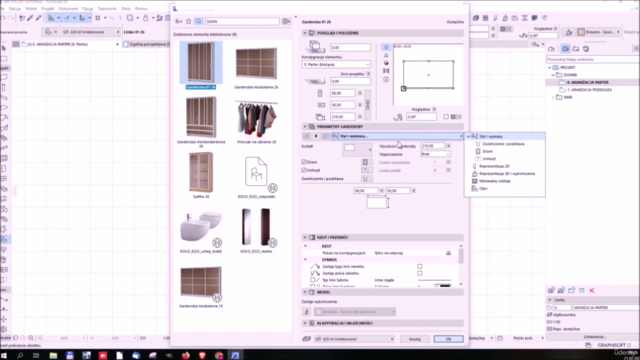Select the Marquee tool in the left toolbox
Viewport: 640px width, 360px height.
coord(4,58)
